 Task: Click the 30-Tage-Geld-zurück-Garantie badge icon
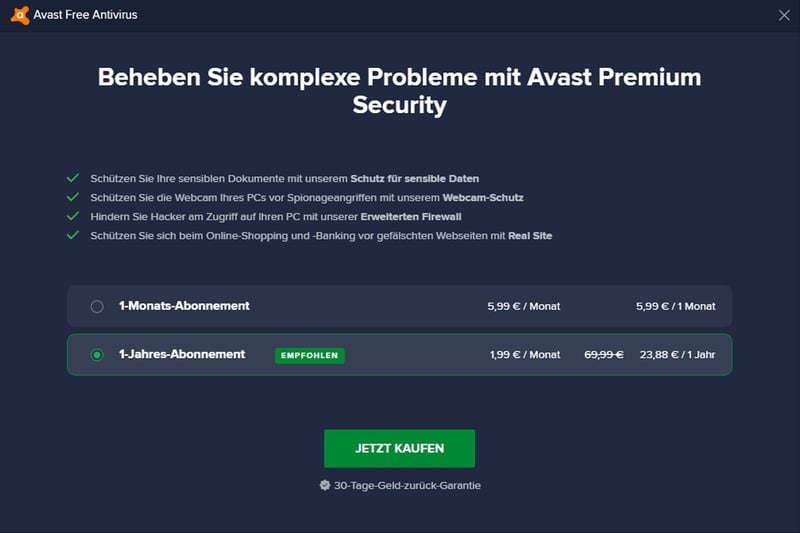(x=324, y=485)
